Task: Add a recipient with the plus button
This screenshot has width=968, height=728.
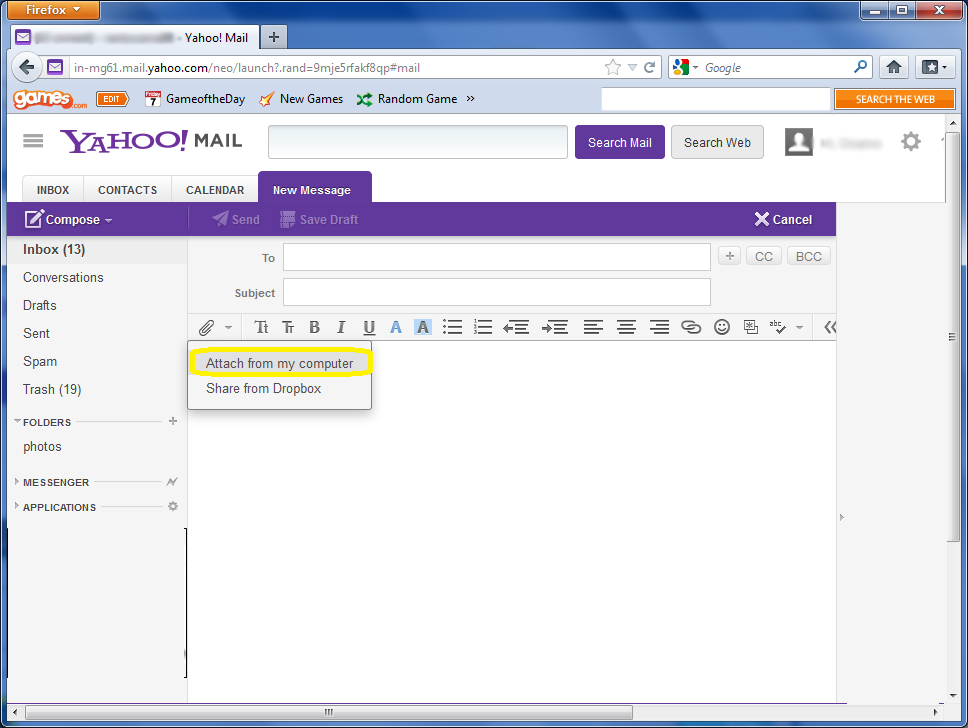Action: pos(730,256)
